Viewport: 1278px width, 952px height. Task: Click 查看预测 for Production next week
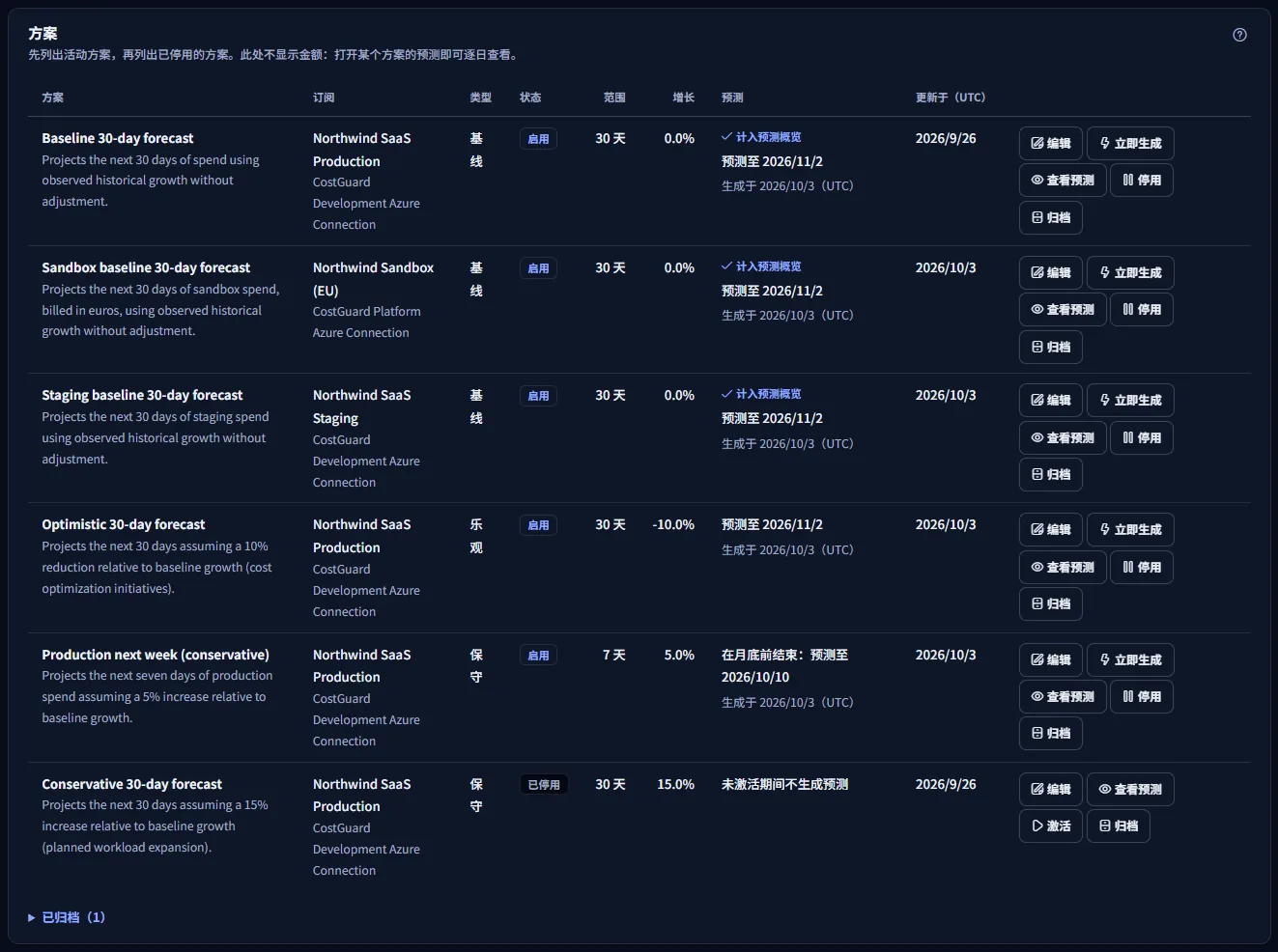coord(1063,696)
